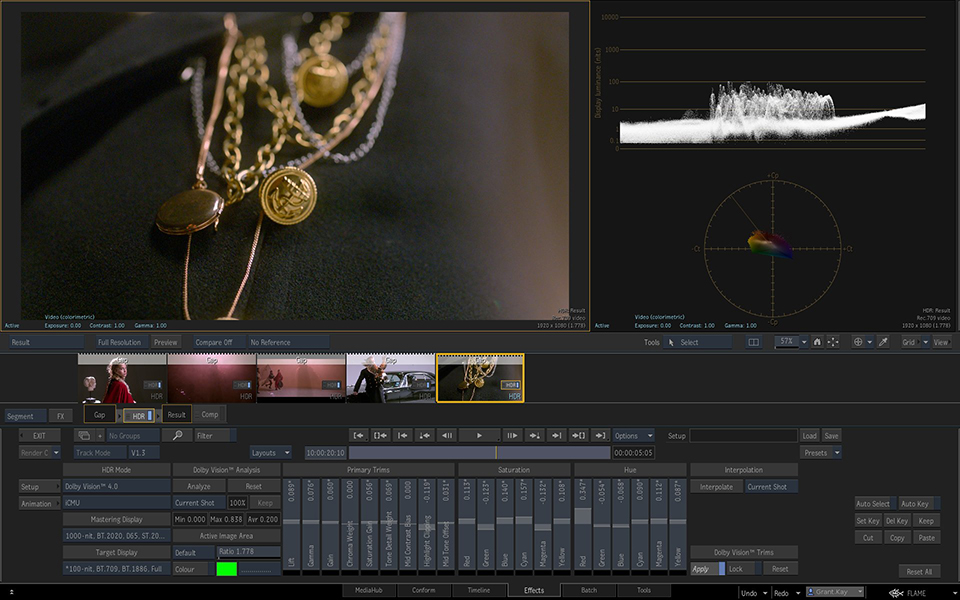Step back one frame

(447, 435)
